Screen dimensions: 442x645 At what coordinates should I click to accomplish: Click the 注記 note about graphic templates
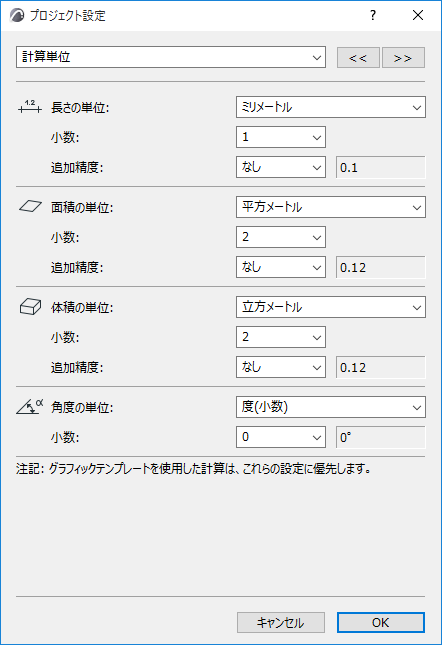(x=193, y=469)
